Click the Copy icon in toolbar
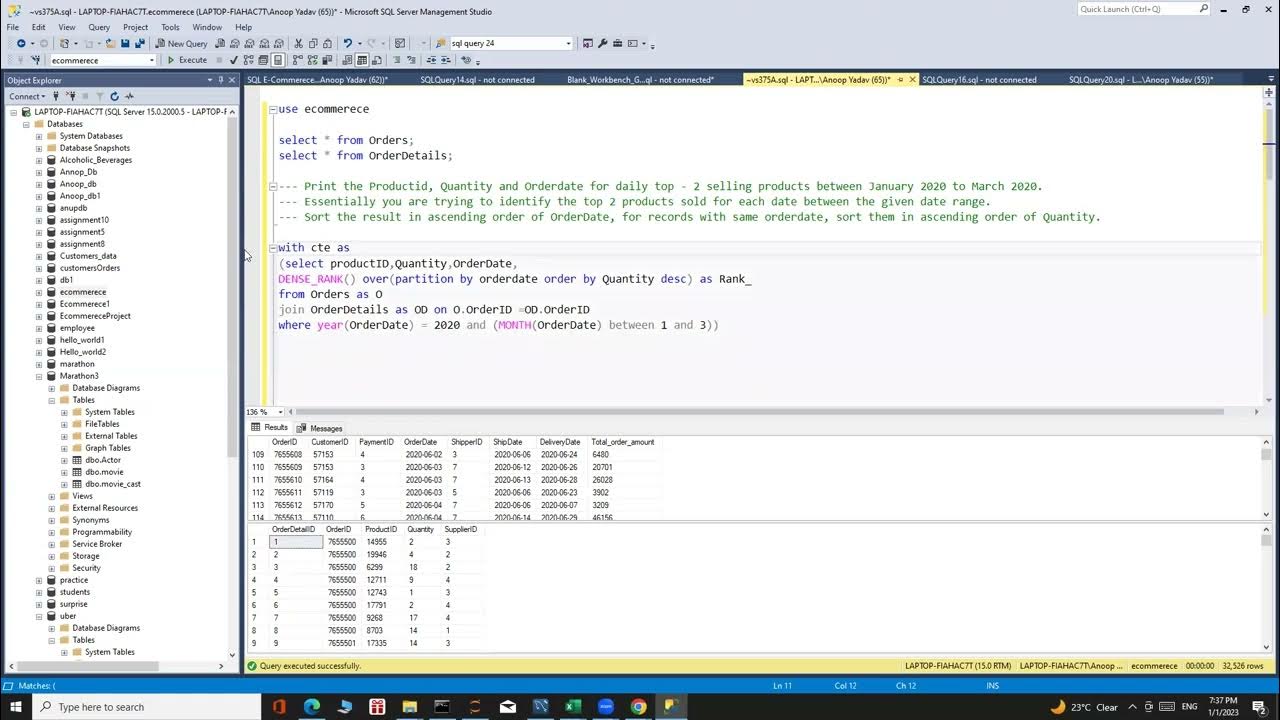This screenshot has width=1280, height=720. (312, 44)
